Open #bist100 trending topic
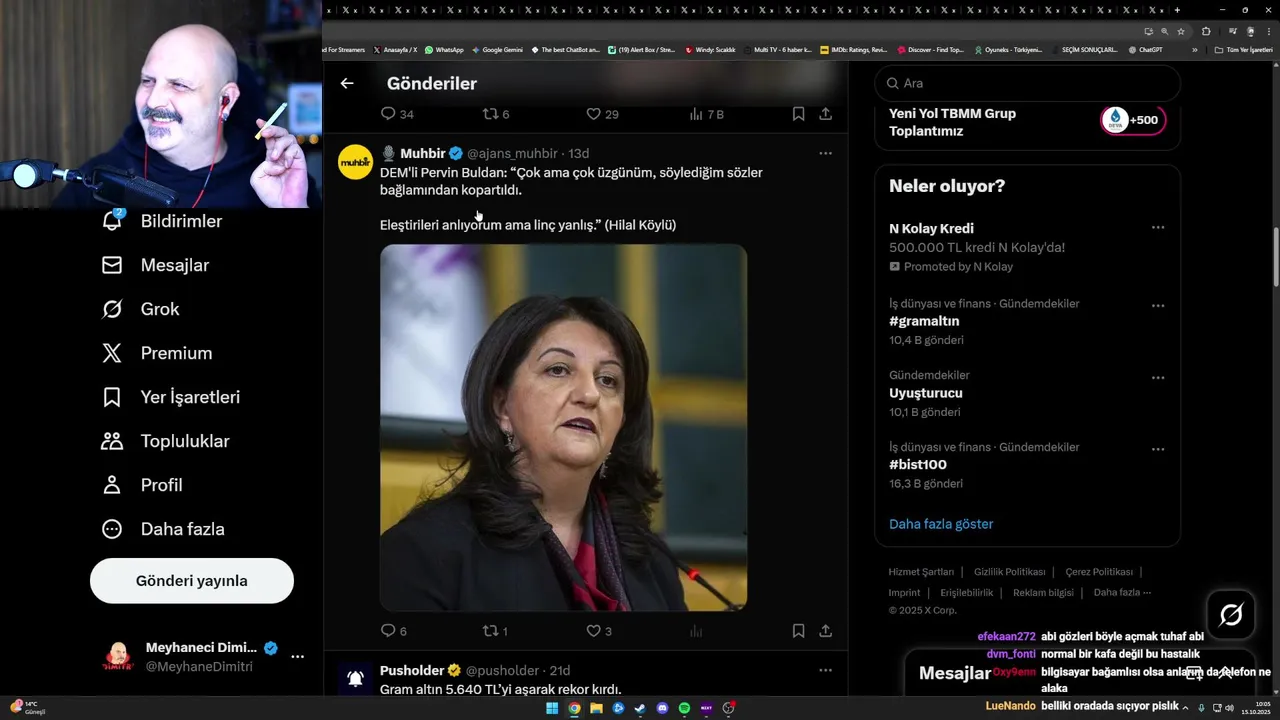 click(918, 465)
